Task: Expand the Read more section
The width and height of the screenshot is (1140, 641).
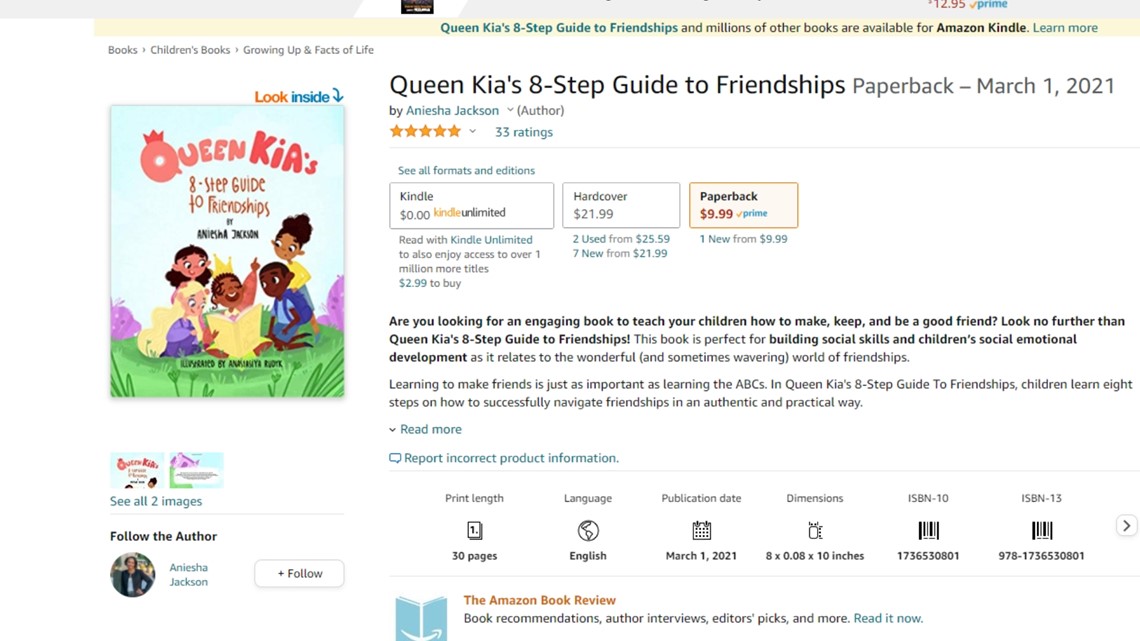Action: (425, 429)
